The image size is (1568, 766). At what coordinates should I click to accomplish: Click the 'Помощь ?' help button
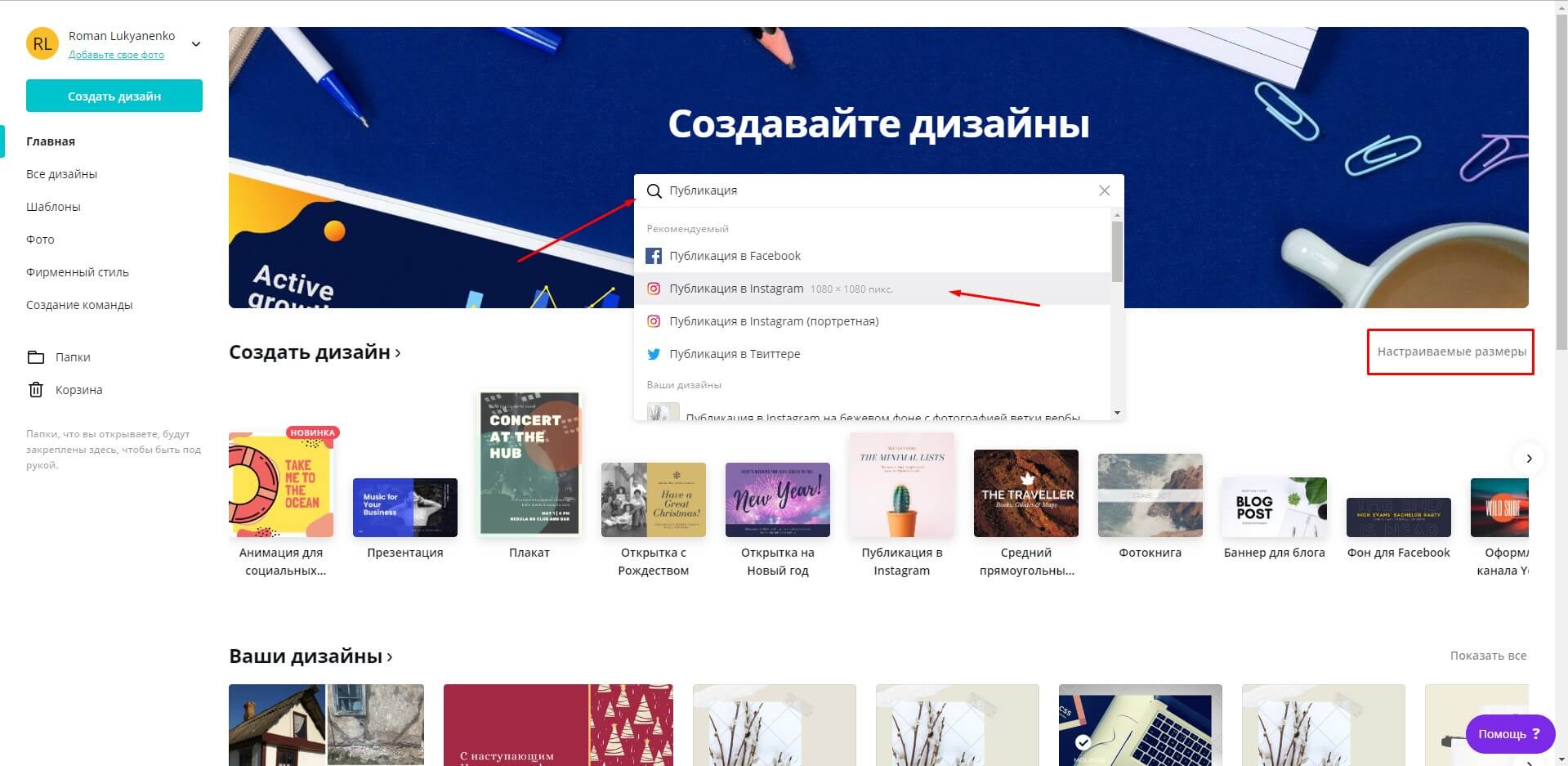pos(1509,734)
